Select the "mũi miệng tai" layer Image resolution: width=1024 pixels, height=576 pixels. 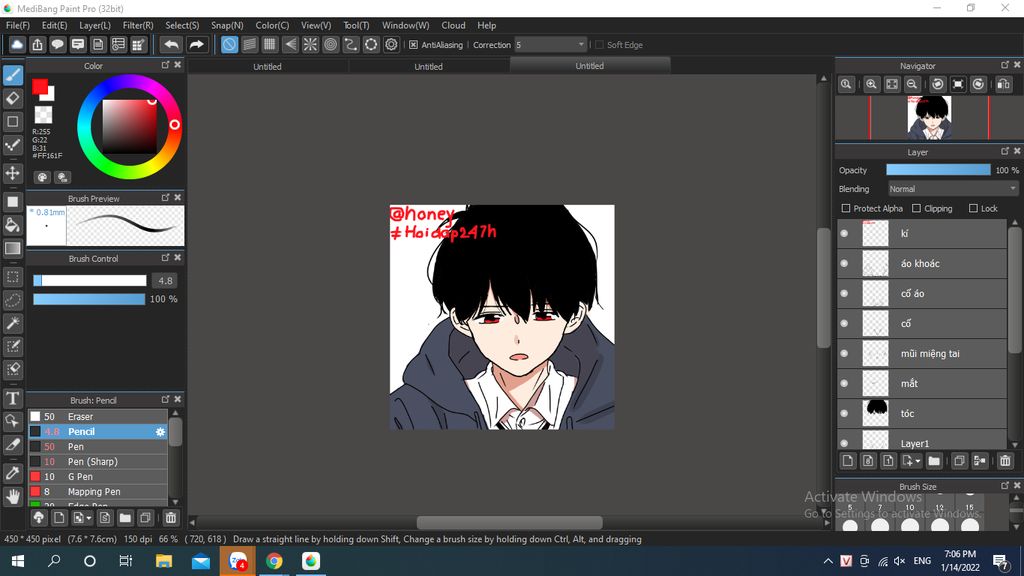tap(922, 353)
